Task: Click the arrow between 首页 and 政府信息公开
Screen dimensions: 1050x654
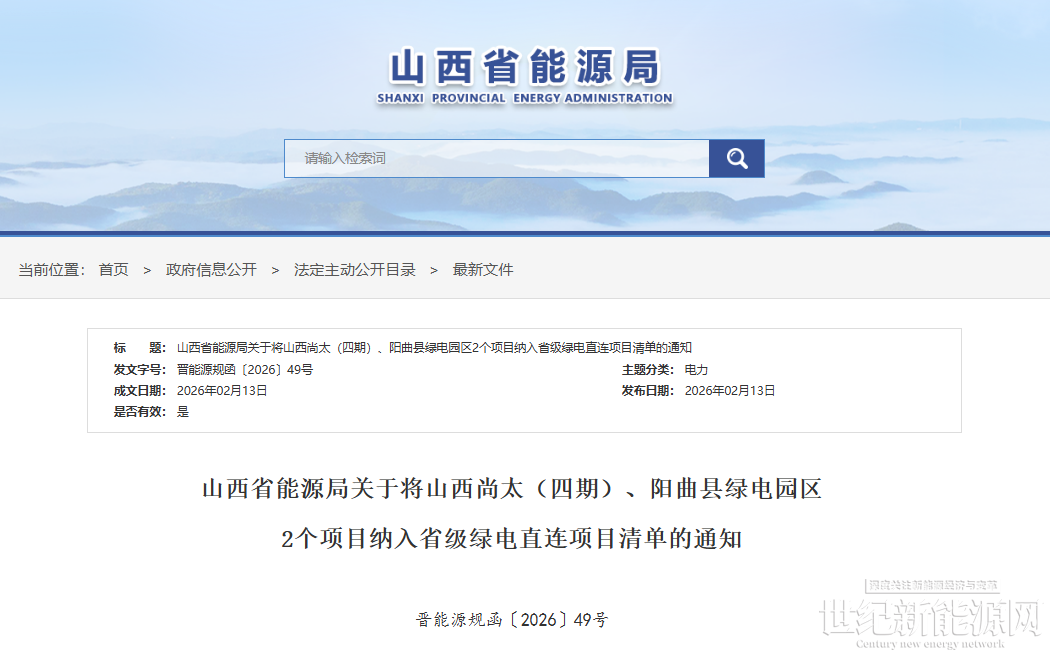Action: coord(147,270)
